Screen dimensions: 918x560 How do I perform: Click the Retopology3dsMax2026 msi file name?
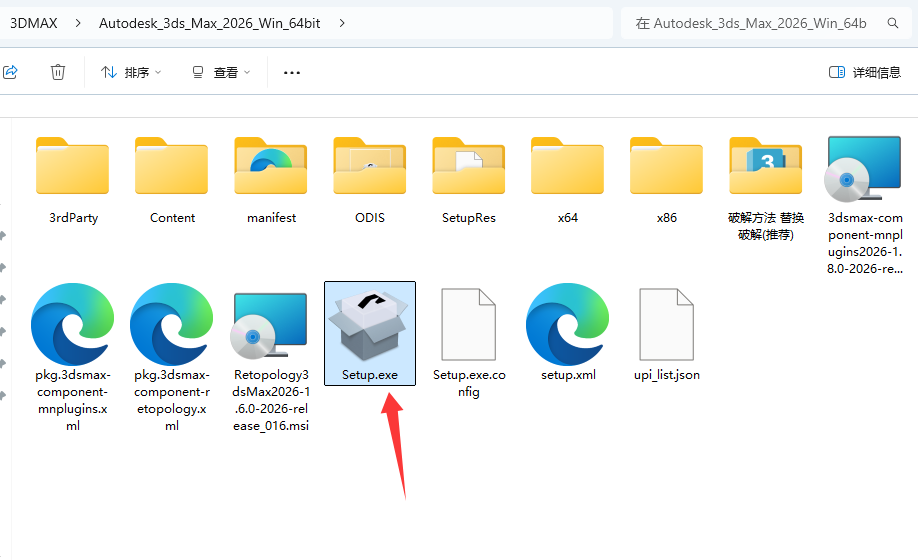click(270, 400)
